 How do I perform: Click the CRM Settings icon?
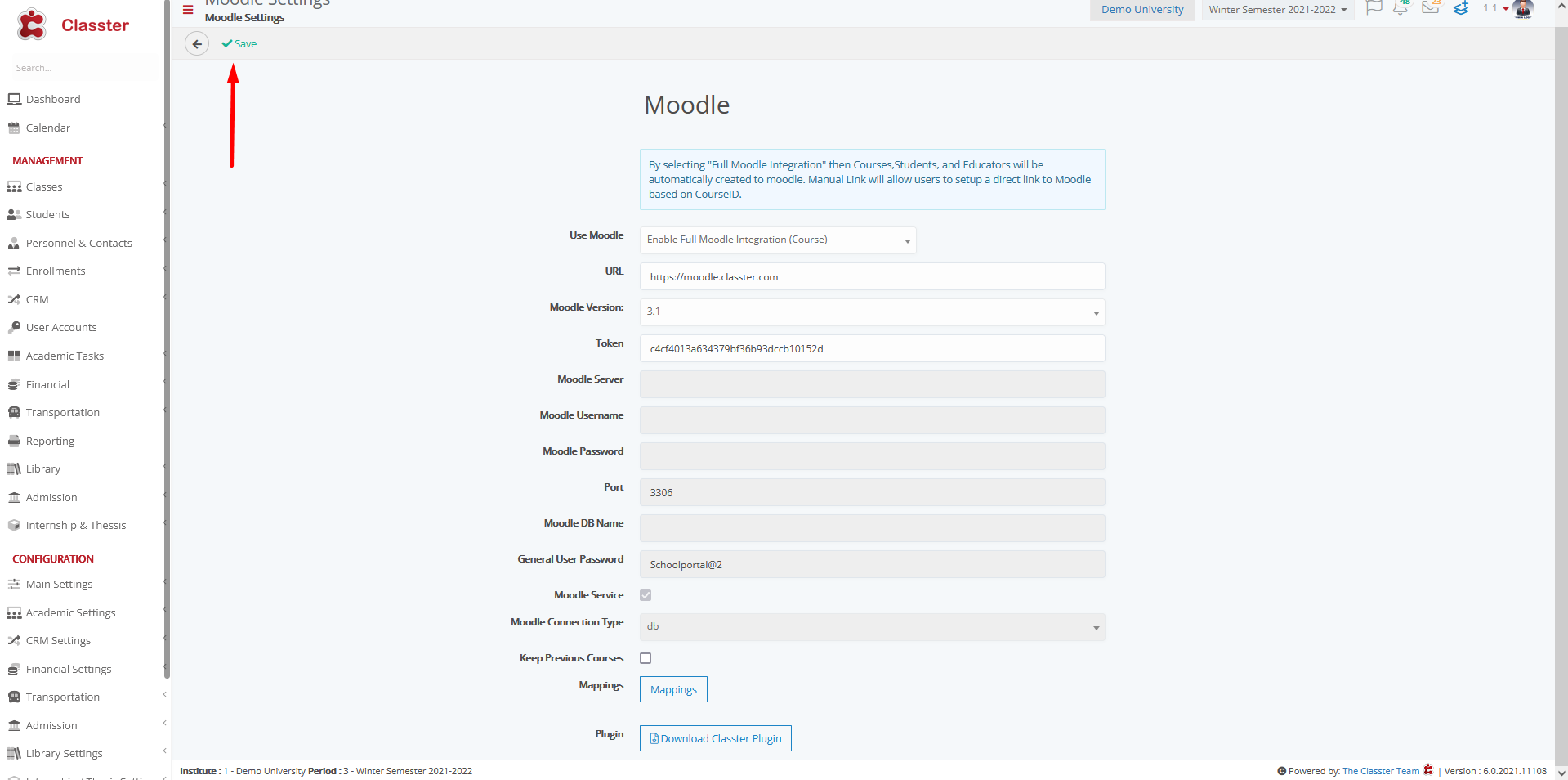(x=14, y=640)
